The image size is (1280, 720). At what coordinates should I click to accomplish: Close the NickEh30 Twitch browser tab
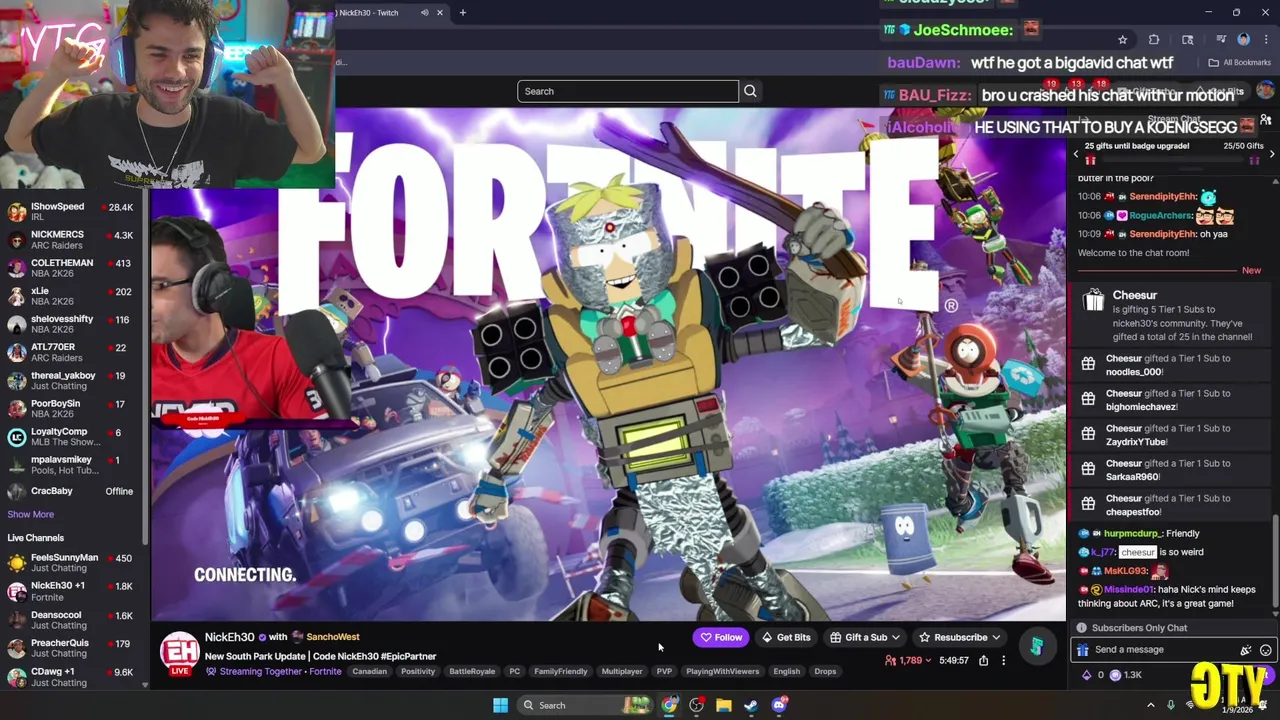tap(439, 13)
